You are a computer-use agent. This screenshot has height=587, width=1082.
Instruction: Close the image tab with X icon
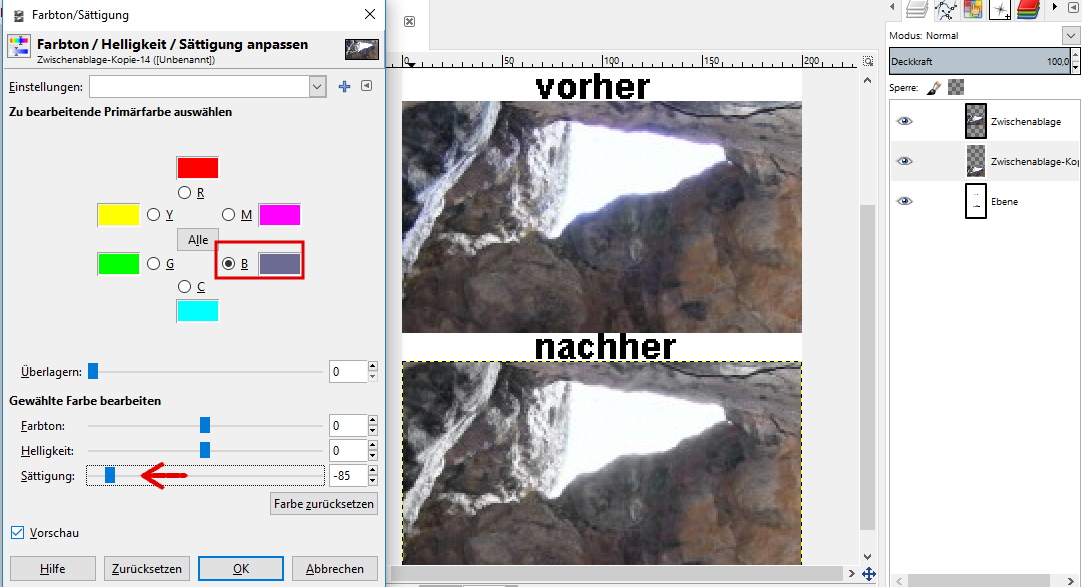pyautogui.click(x=409, y=21)
